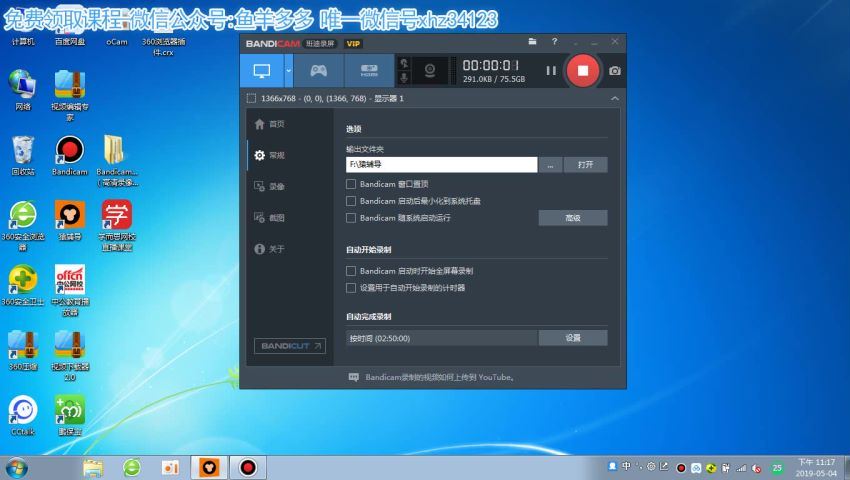Open the BANDICUT link button
Image resolution: width=850 pixels, height=480 pixels.
[x=289, y=346]
